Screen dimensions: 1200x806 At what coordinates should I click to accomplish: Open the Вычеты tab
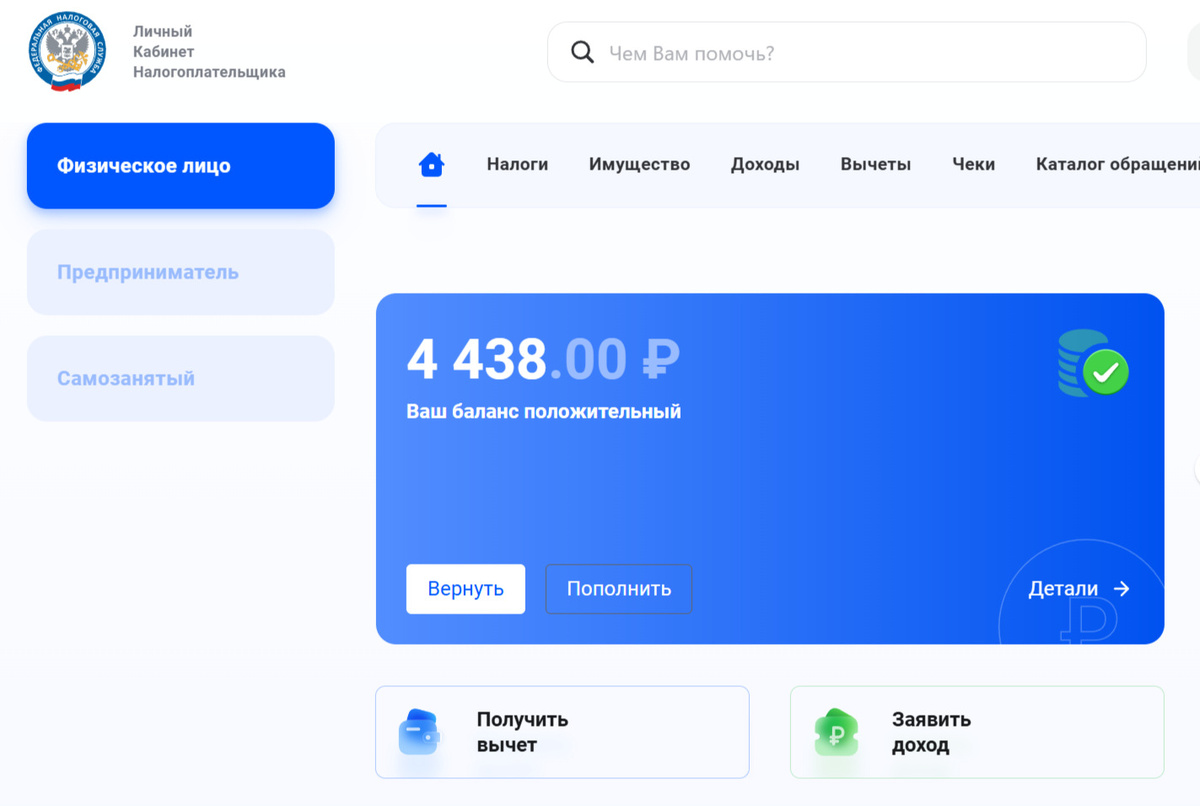click(875, 164)
